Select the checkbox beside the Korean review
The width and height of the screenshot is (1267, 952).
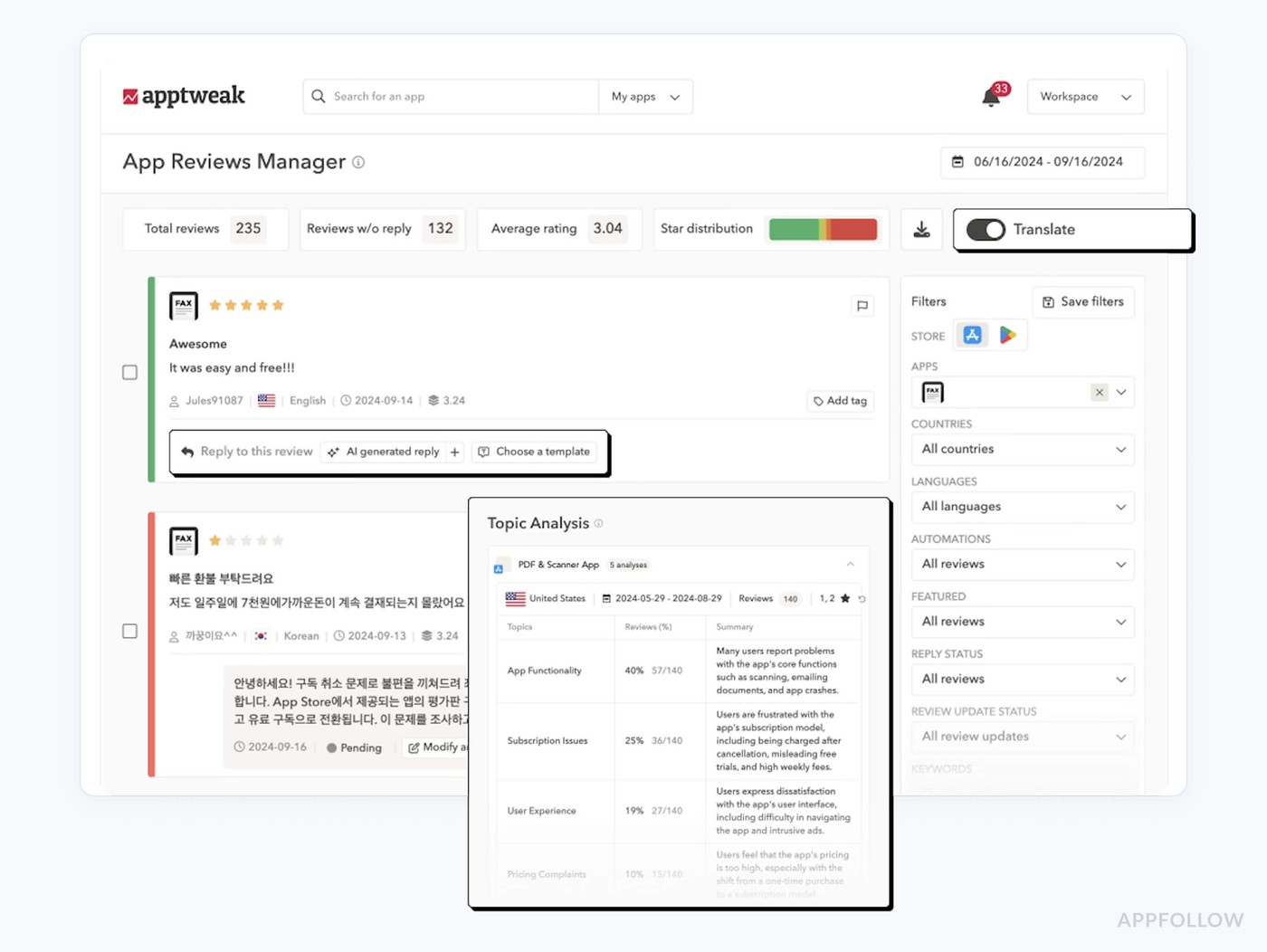pyautogui.click(x=129, y=632)
